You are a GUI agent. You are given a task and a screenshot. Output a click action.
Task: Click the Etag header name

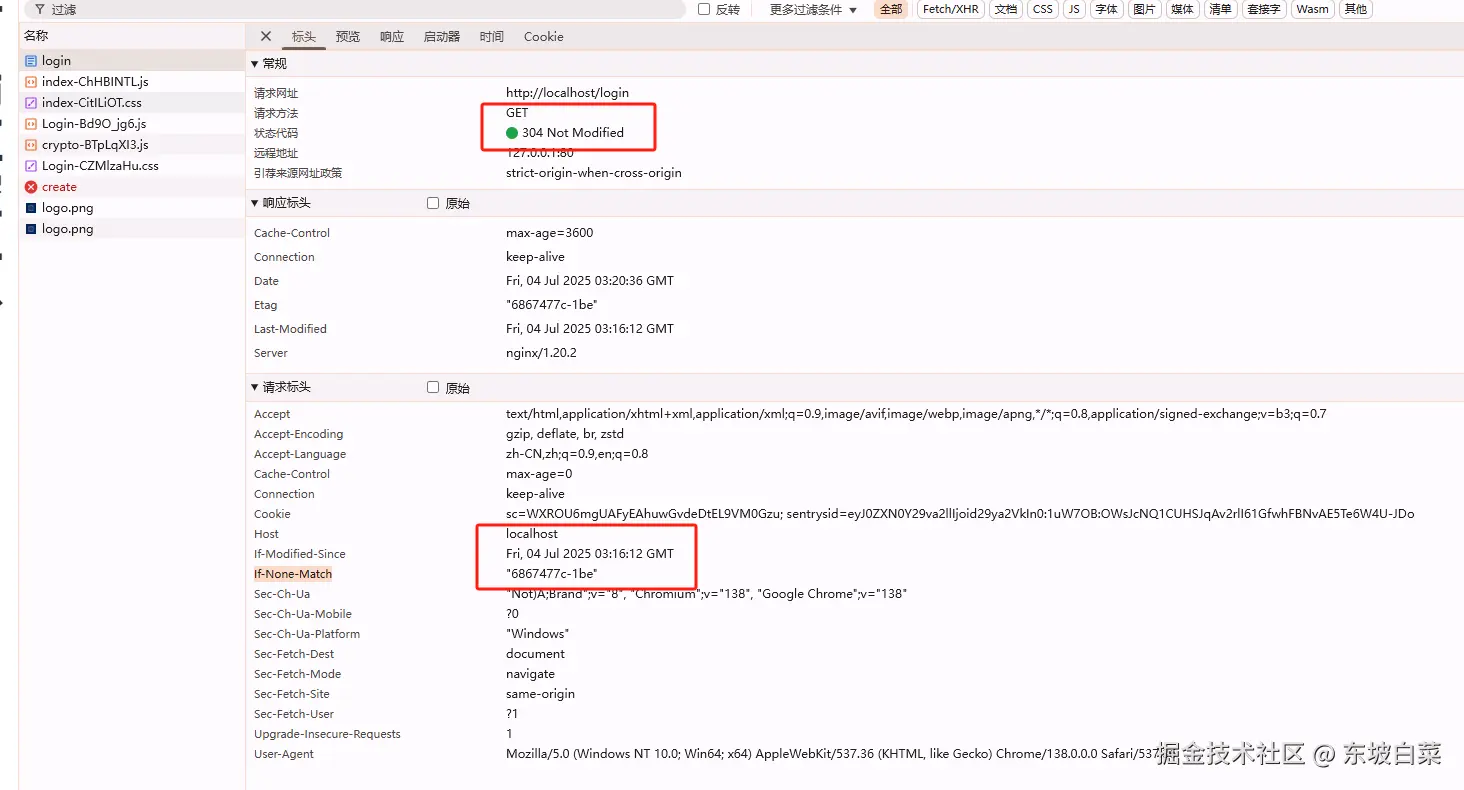pyautogui.click(x=266, y=305)
